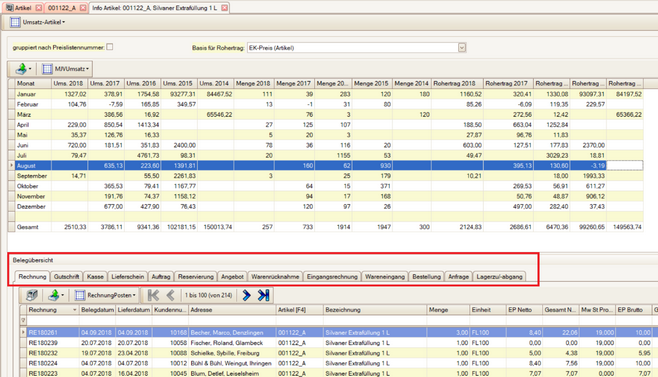Sort by the Ums. 2018 column header
The height and width of the screenshot is (377, 658).
tap(69, 84)
